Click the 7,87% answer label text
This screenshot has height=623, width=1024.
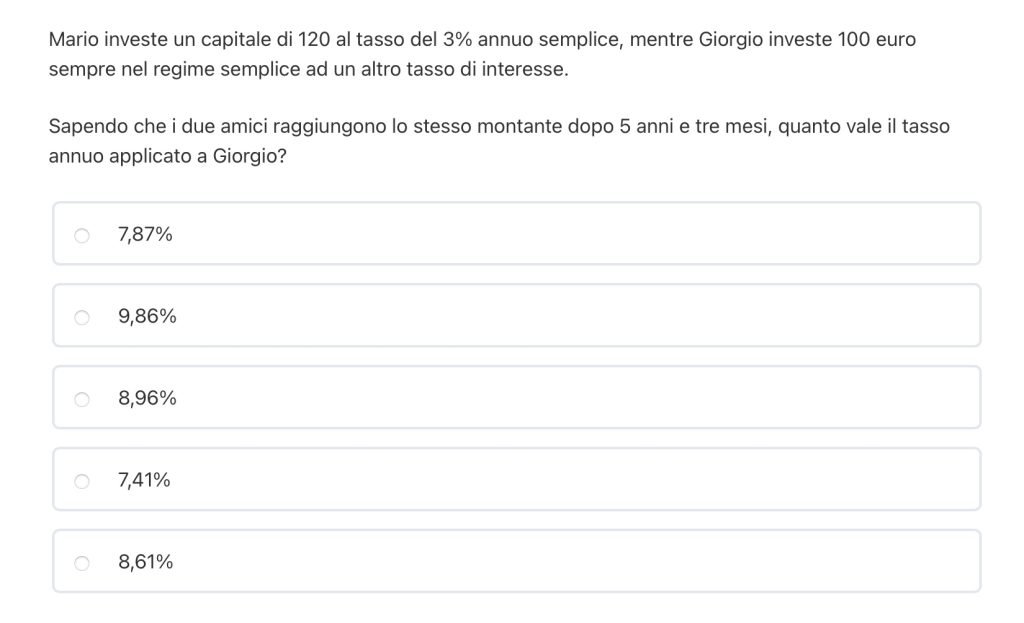(145, 235)
